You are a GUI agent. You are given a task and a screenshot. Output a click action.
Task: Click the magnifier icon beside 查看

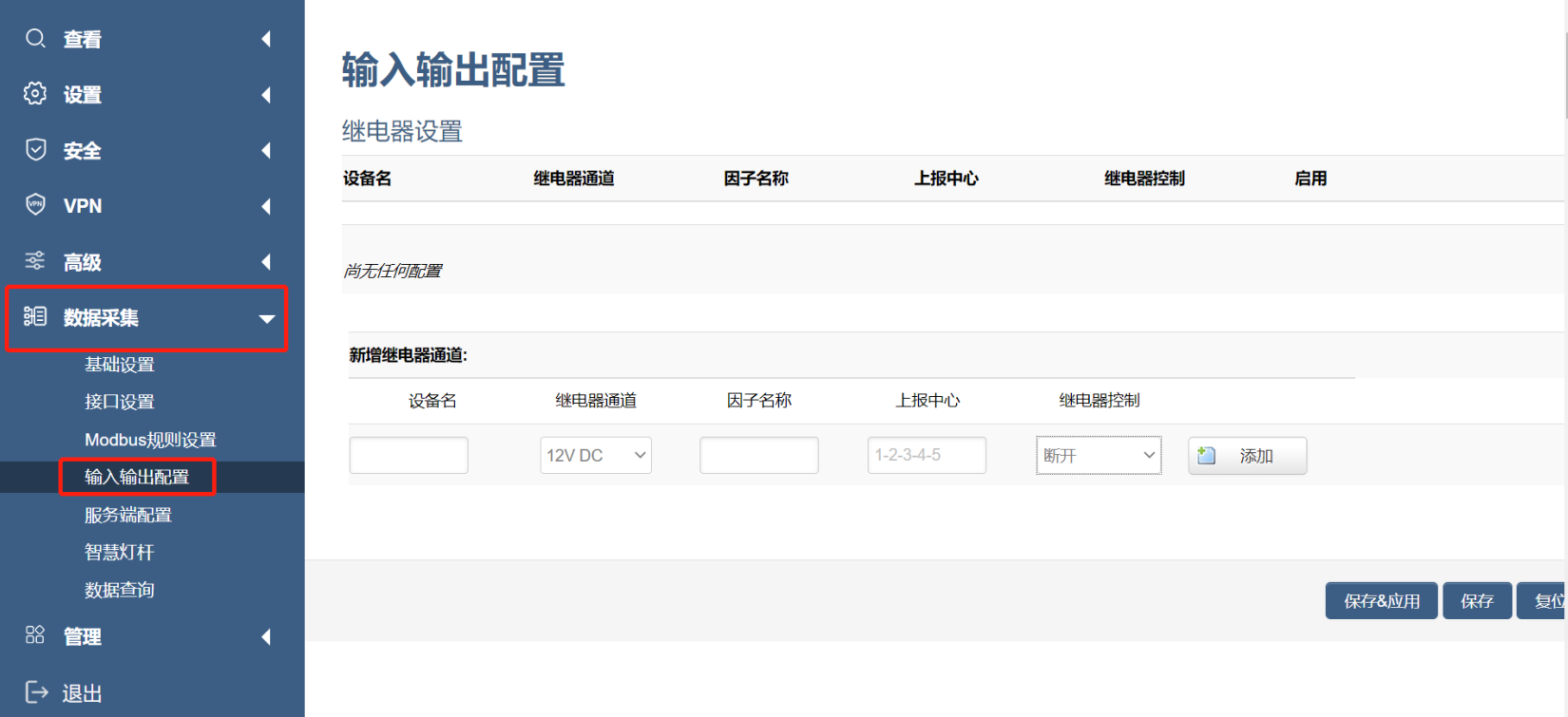click(x=35, y=38)
